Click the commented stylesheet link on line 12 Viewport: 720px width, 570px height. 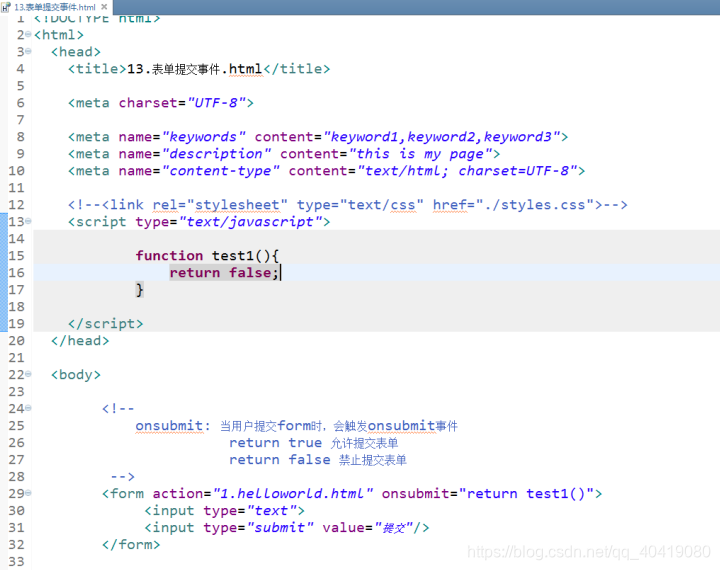[348, 205]
